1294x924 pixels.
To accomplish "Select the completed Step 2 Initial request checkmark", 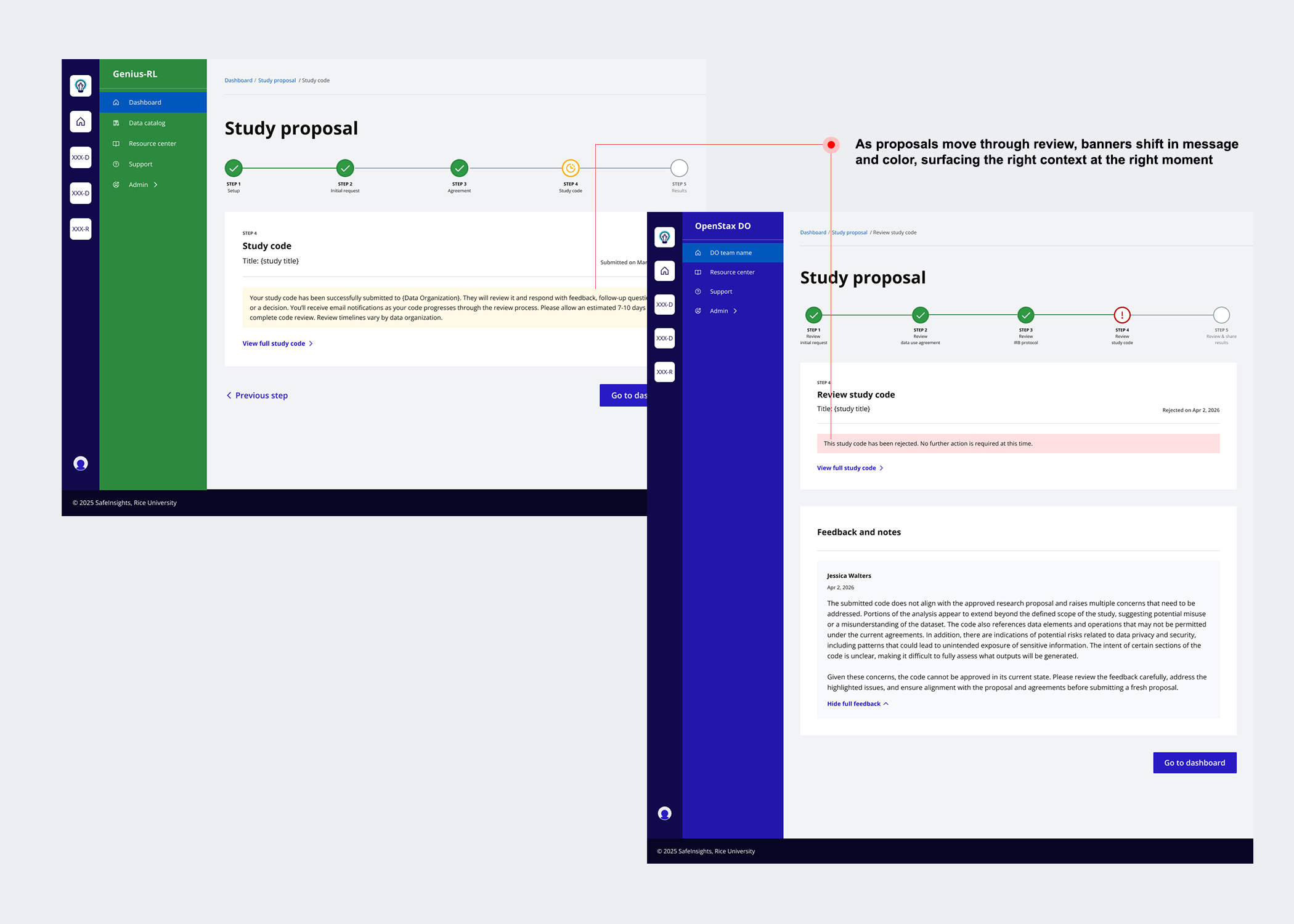I will point(344,168).
